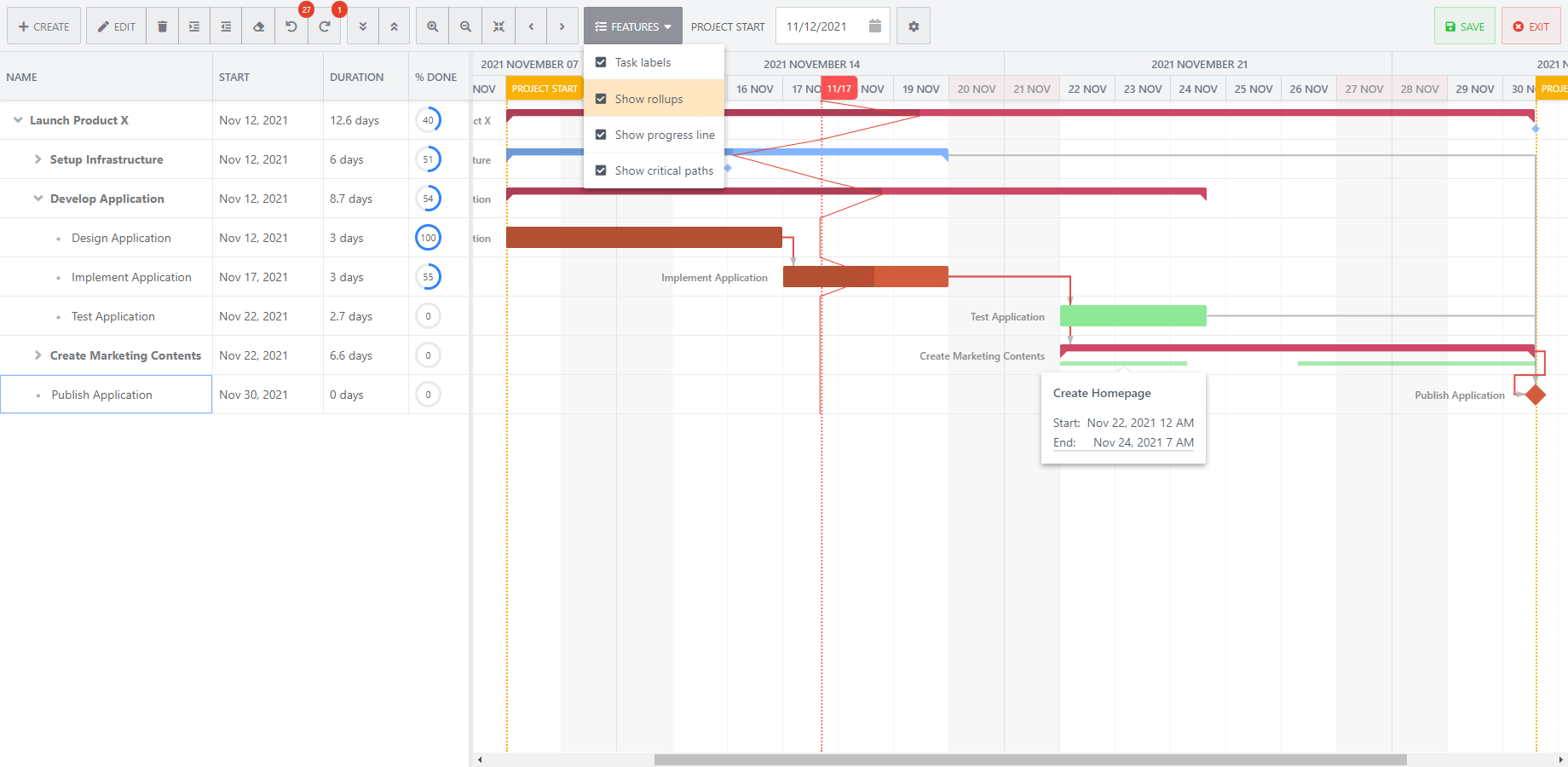The image size is (1568, 767).
Task: Click the scrollbar left arrow
Action: [480, 759]
